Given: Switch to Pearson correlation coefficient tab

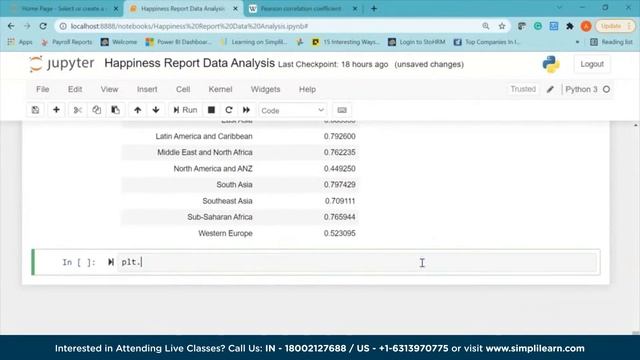Looking at the screenshot, I should coord(301,9).
